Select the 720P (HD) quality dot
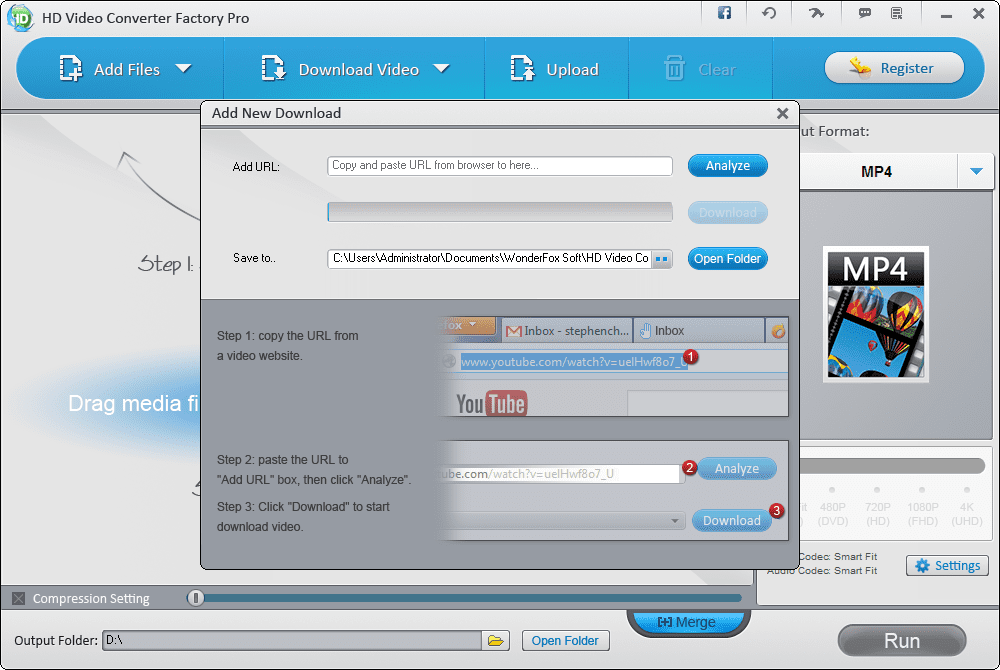 pos(877,490)
